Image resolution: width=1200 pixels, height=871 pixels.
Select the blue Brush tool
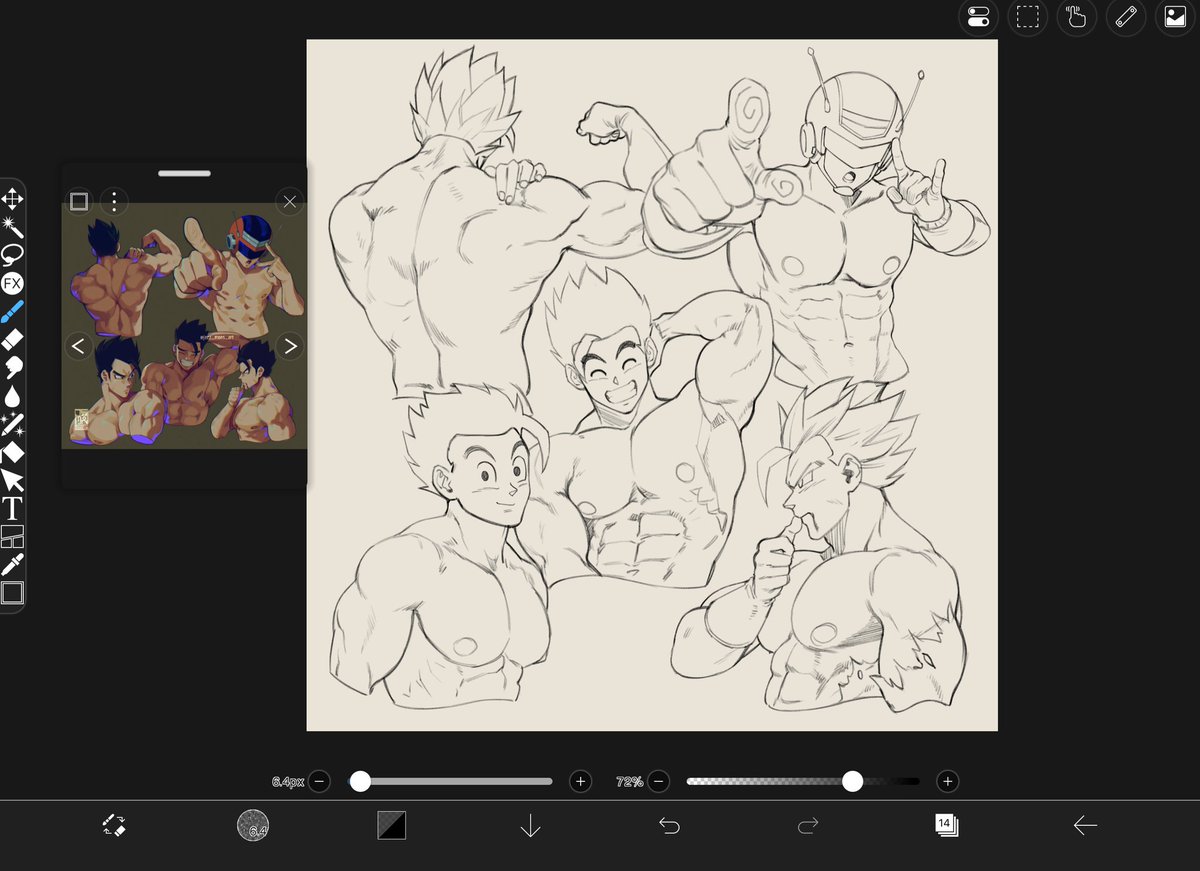pos(12,311)
